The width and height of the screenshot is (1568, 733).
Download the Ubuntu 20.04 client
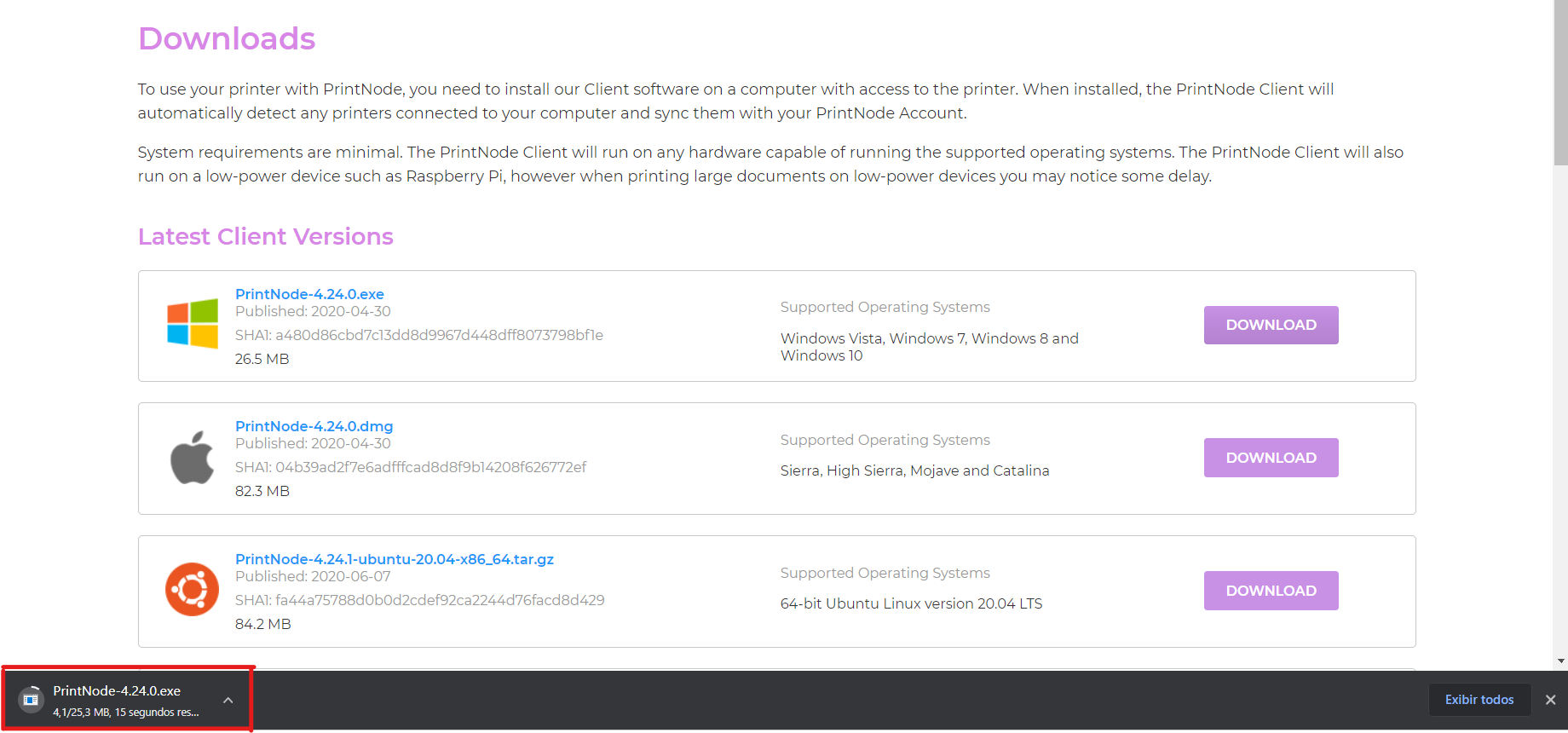[1271, 591]
